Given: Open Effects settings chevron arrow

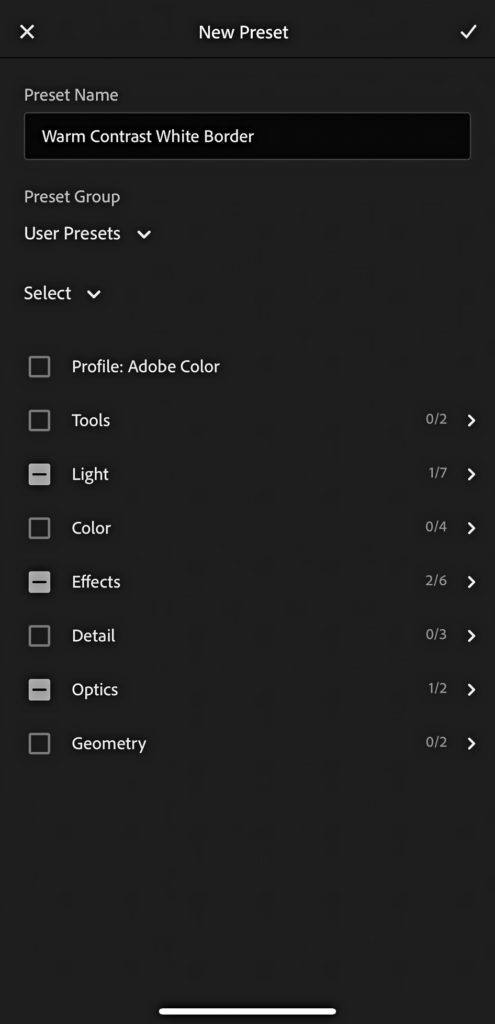Looking at the screenshot, I should pos(471,582).
